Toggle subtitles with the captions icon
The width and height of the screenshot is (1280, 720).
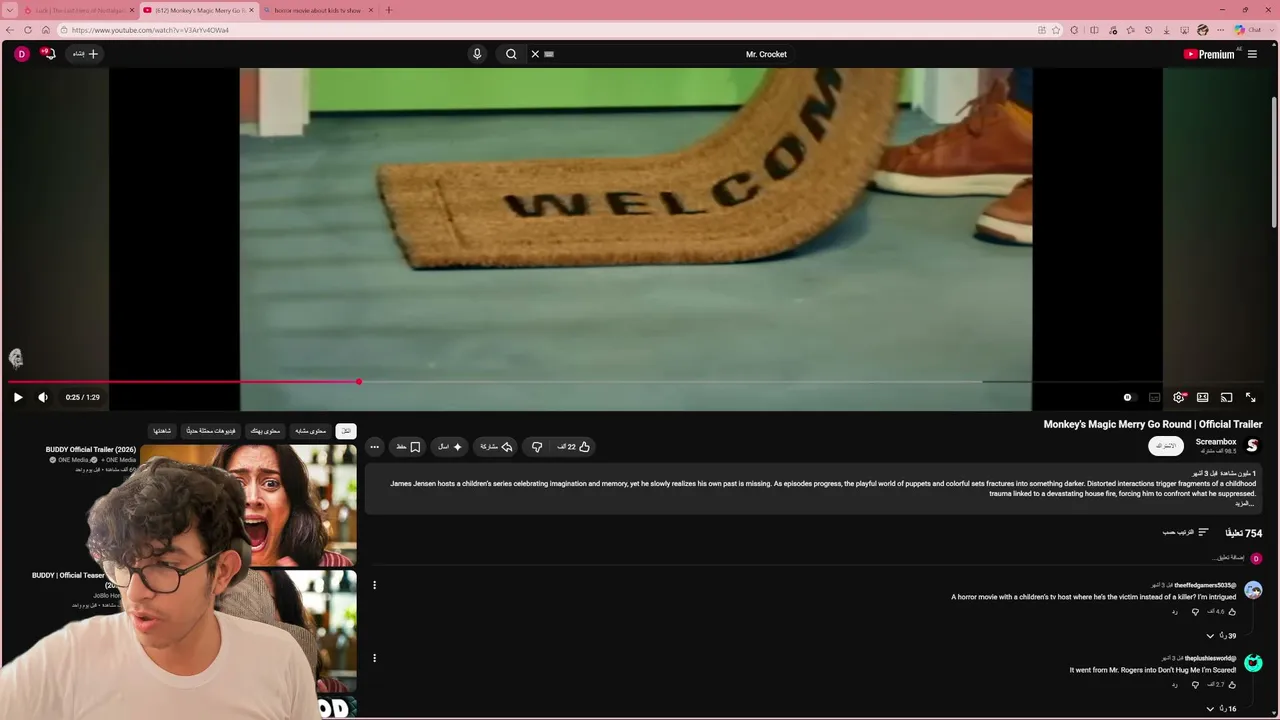[x=1154, y=397]
